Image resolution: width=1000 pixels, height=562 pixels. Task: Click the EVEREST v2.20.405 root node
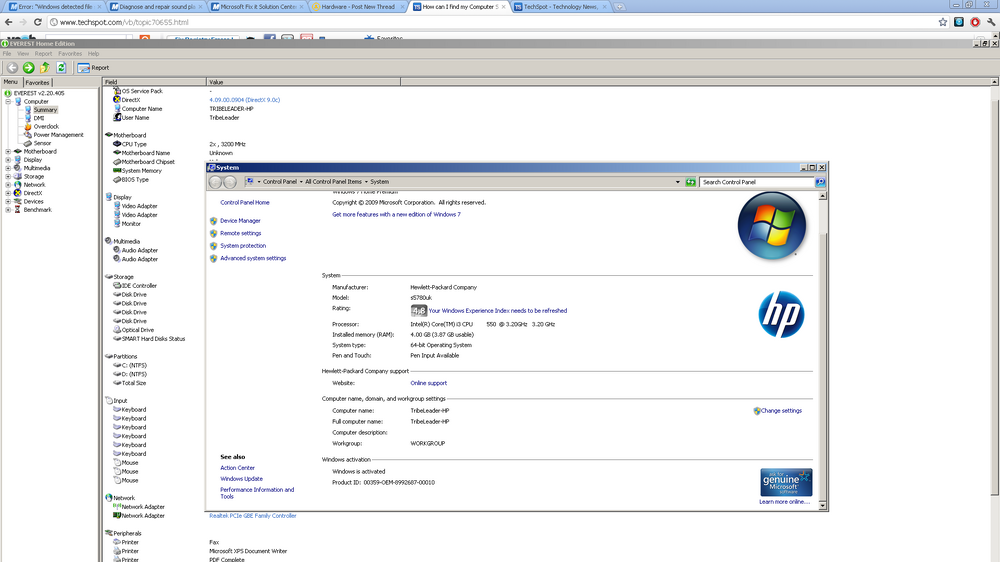[x=39, y=93]
